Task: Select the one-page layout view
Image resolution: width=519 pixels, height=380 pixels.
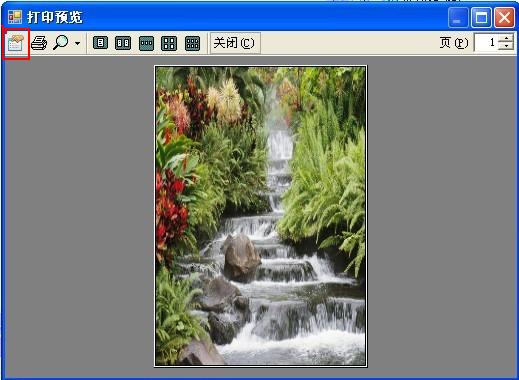Action: 100,43
